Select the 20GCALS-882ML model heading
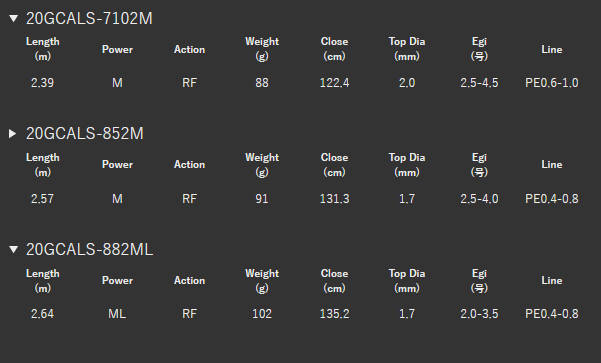Viewport: 601px width, 363px height. pyautogui.click(x=89, y=250)
